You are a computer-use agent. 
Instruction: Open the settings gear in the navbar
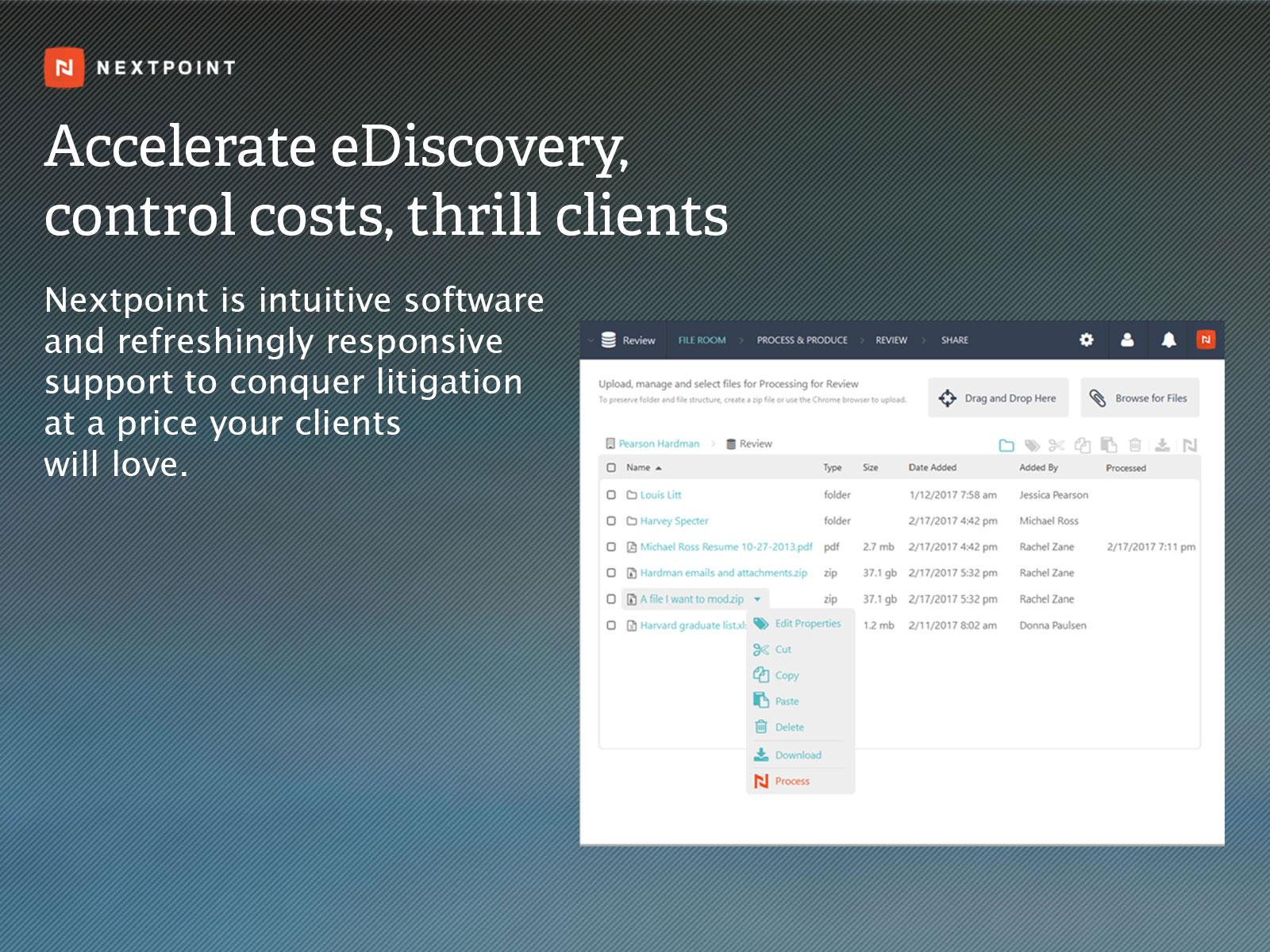pyautogui.click(x=1086, y=340)
